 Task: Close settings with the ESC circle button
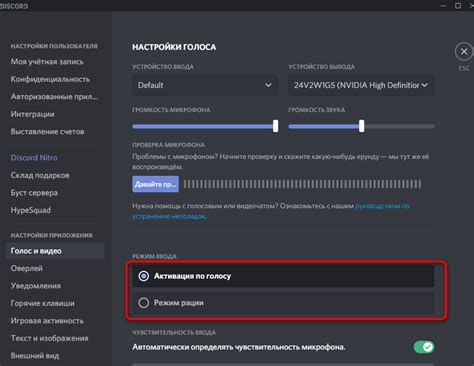(464, 52)
